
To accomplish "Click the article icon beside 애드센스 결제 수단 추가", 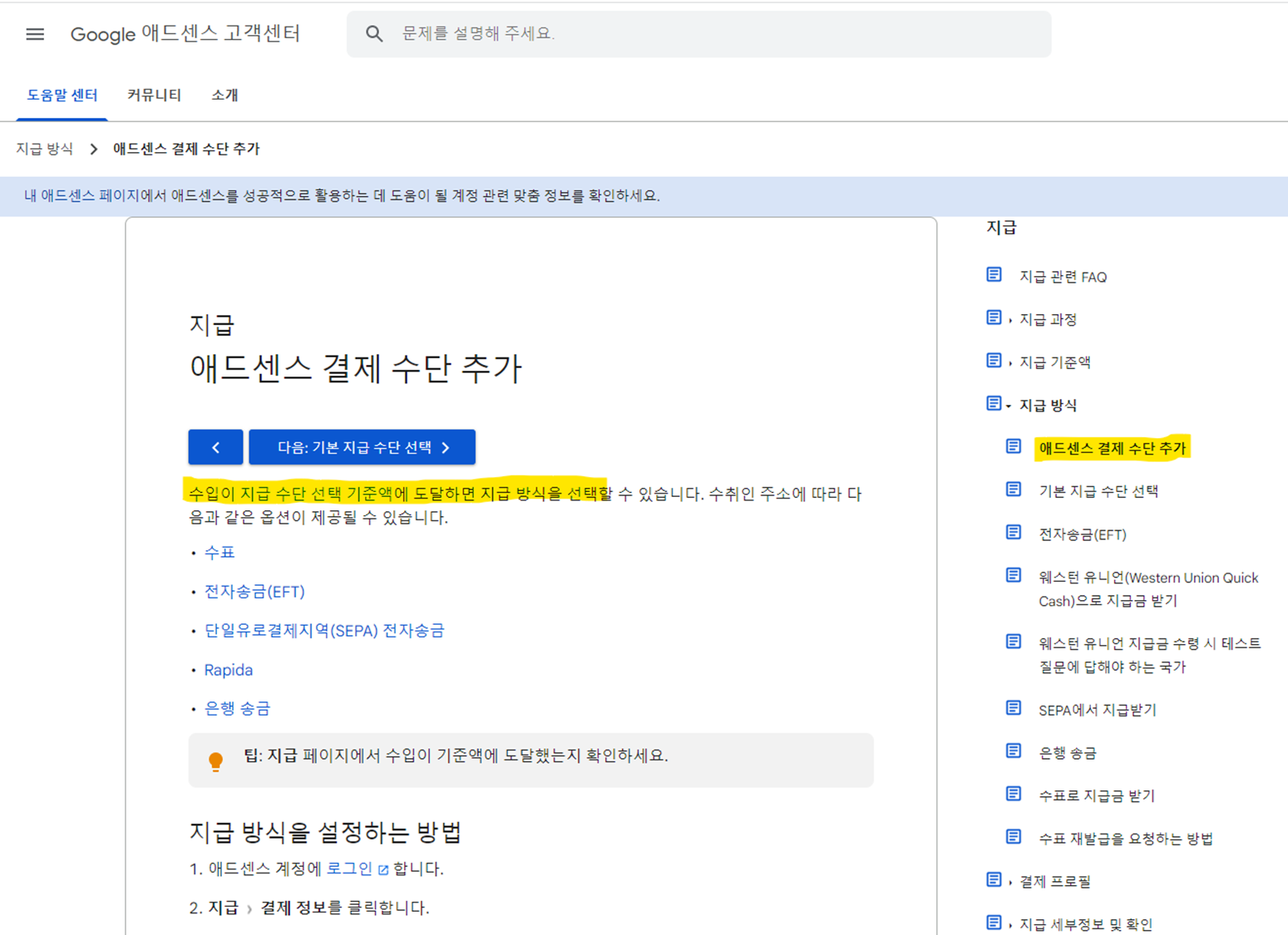I will click(1014, 446).
